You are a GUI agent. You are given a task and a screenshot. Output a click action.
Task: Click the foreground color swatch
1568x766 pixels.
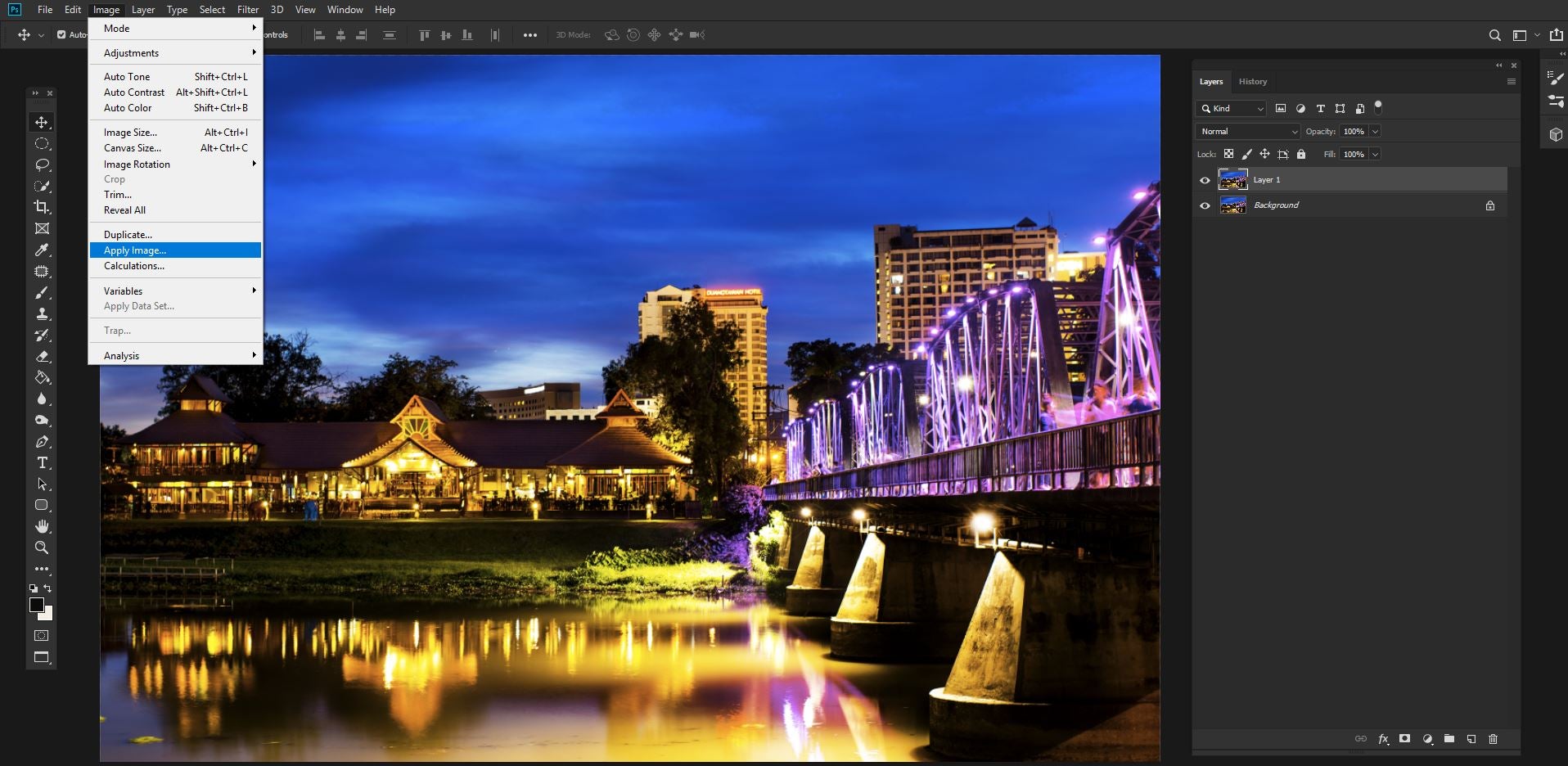pos(36,604)
